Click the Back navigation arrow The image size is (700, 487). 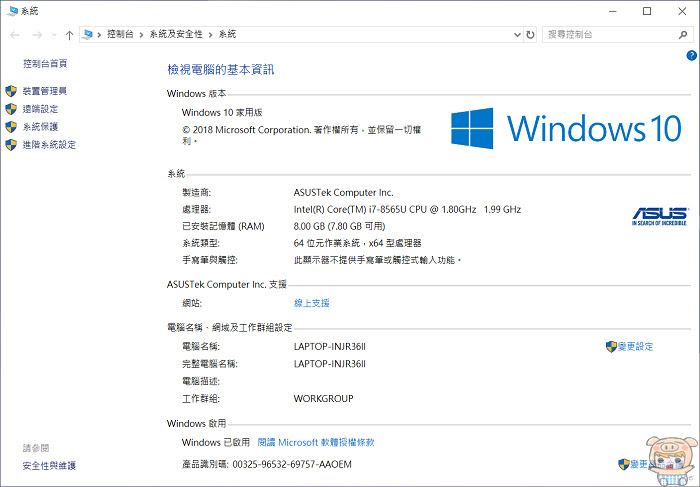(x=15, y=35)
